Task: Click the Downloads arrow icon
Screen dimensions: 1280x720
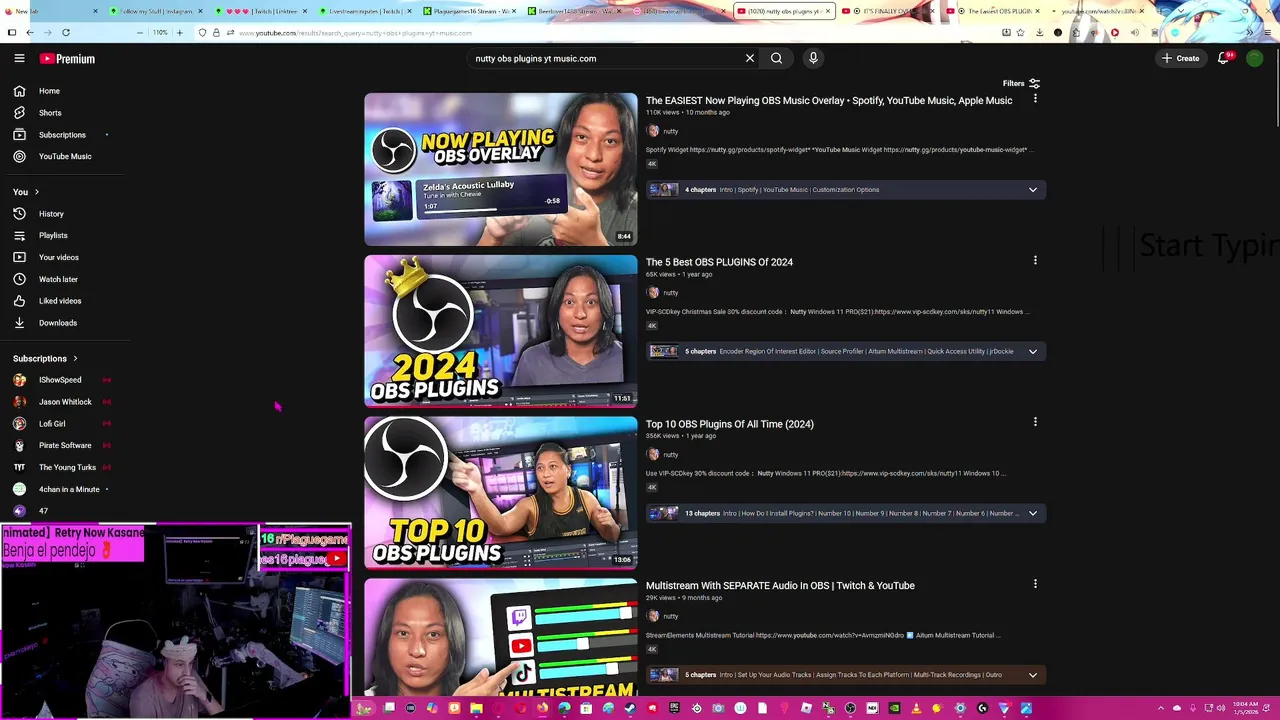Action: point(19,323)
